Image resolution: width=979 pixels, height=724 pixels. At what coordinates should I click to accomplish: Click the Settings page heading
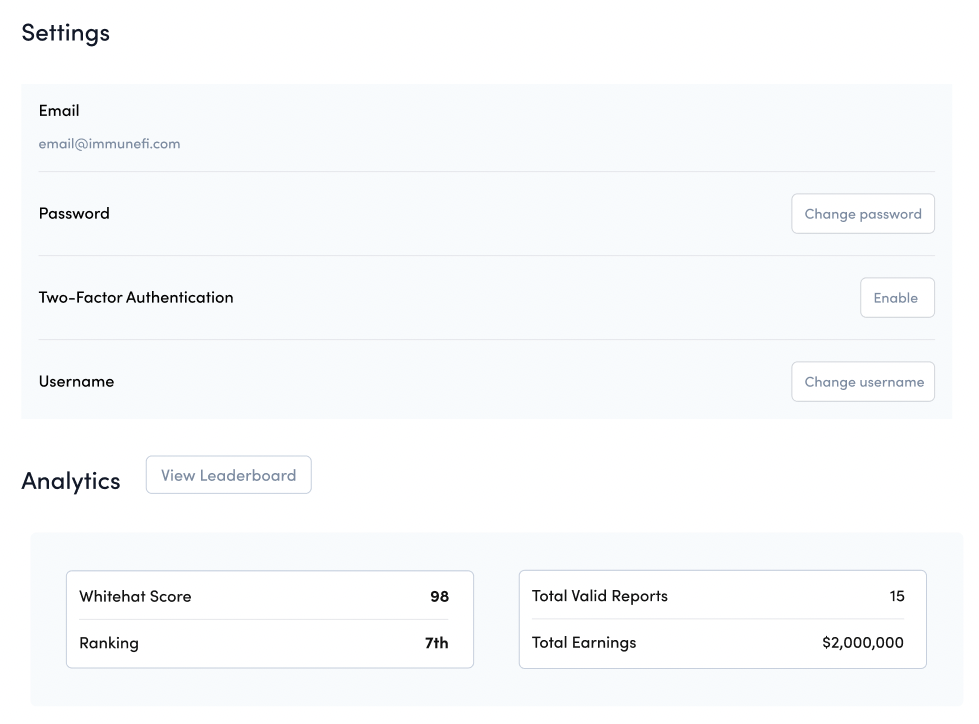point(65,32)
